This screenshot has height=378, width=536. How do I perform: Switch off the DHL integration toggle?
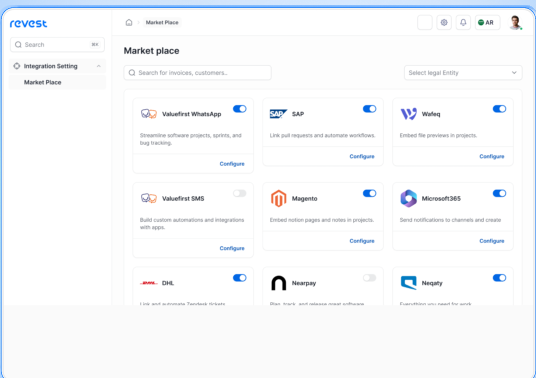click(240, 278)
